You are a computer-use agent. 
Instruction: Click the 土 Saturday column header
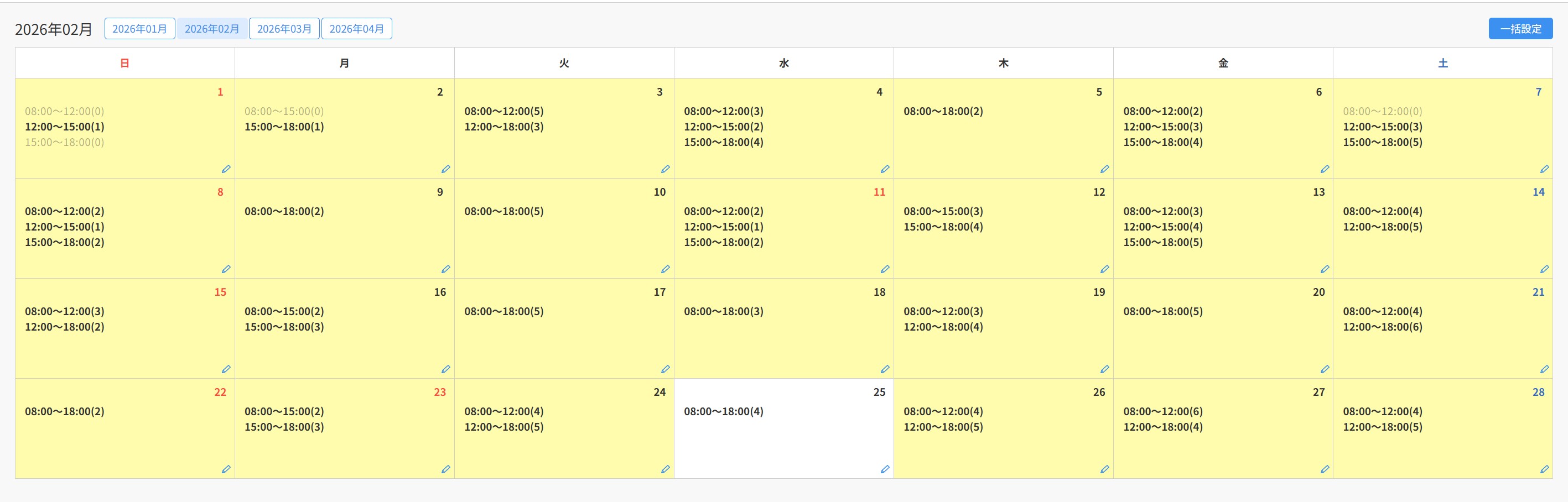coord(1442,63)
